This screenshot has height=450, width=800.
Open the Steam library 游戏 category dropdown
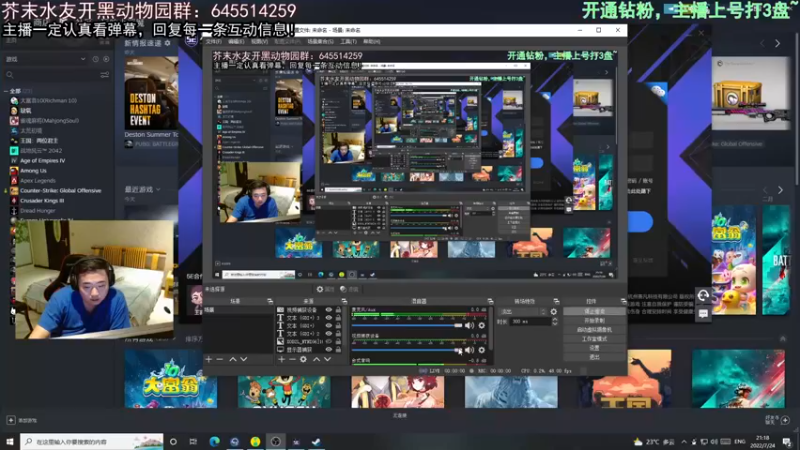(x=45, y=59)
